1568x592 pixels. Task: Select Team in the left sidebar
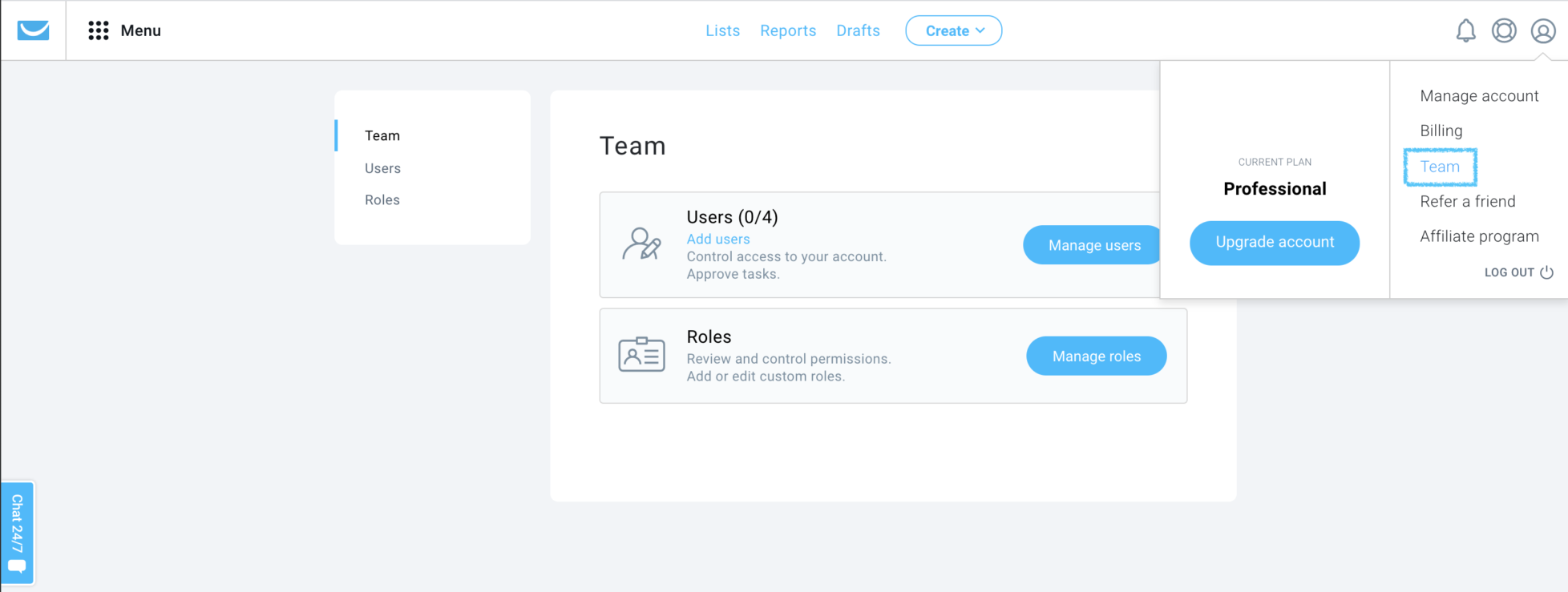(382, 135)
